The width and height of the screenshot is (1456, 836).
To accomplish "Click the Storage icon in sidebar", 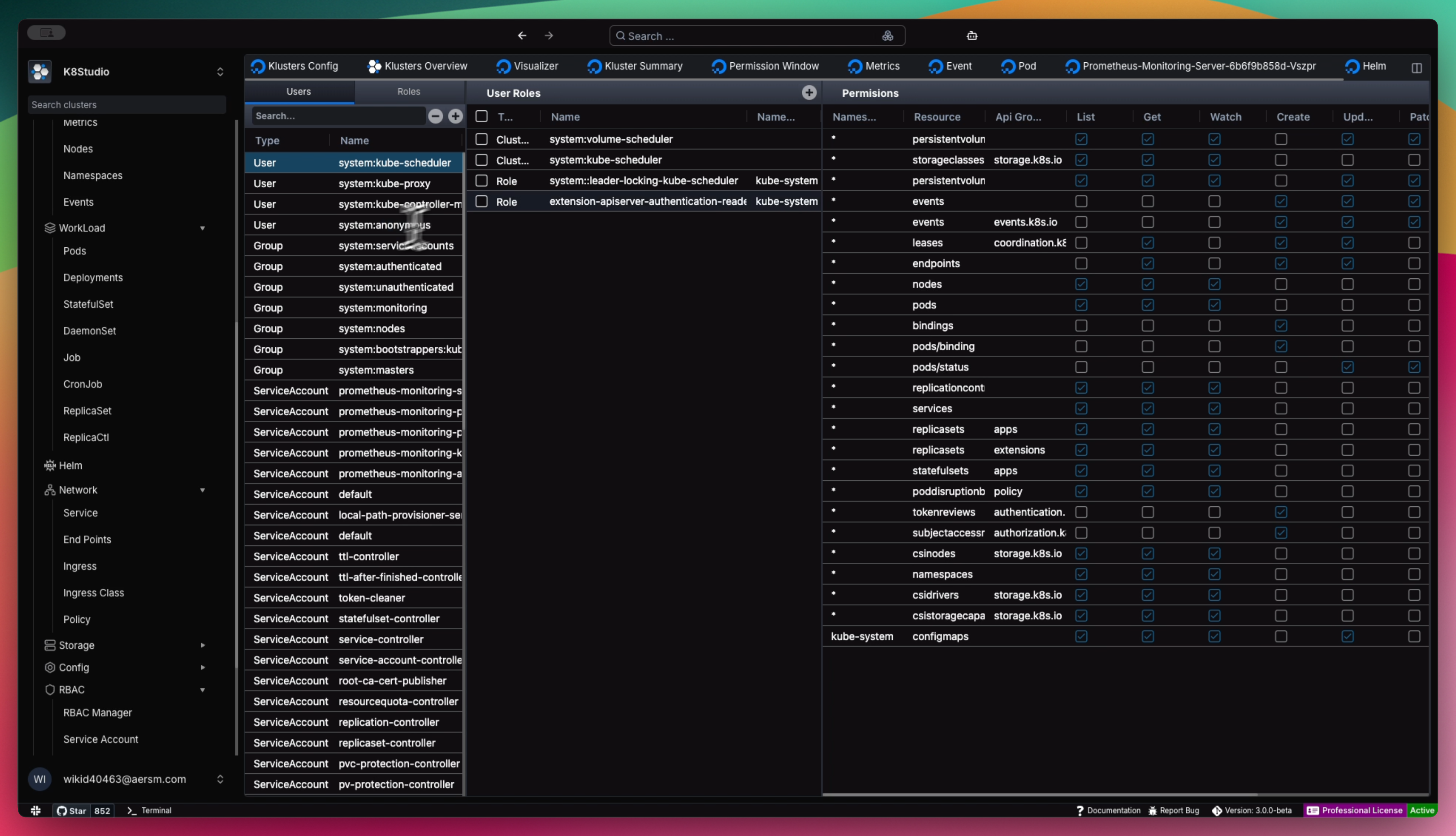I will 50,645.
